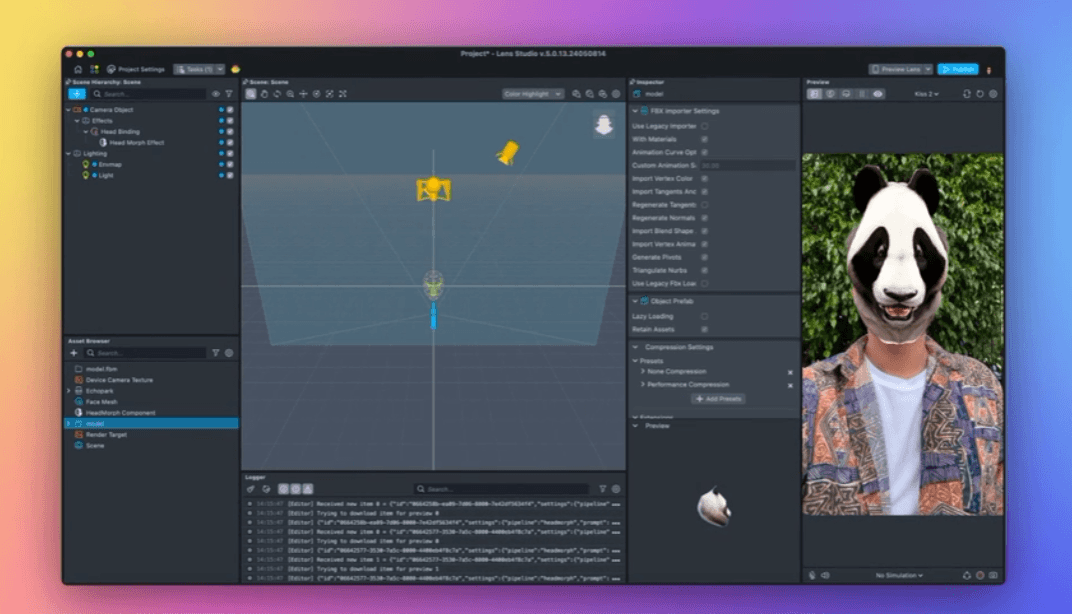Remove the Performance Compression preset
The width and height of the screenshot is (1072, 614).
[x=790, y=386]
